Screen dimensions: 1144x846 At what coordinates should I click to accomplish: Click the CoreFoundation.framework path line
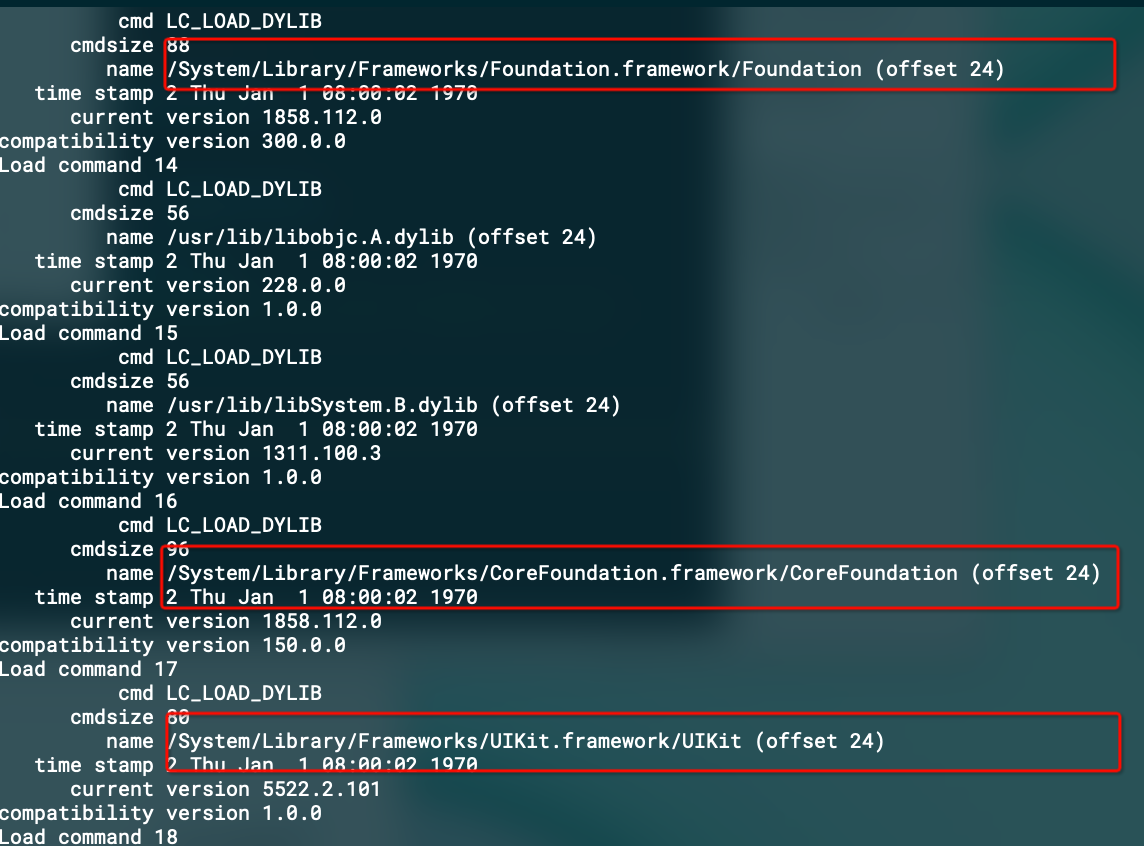[633, 573]
